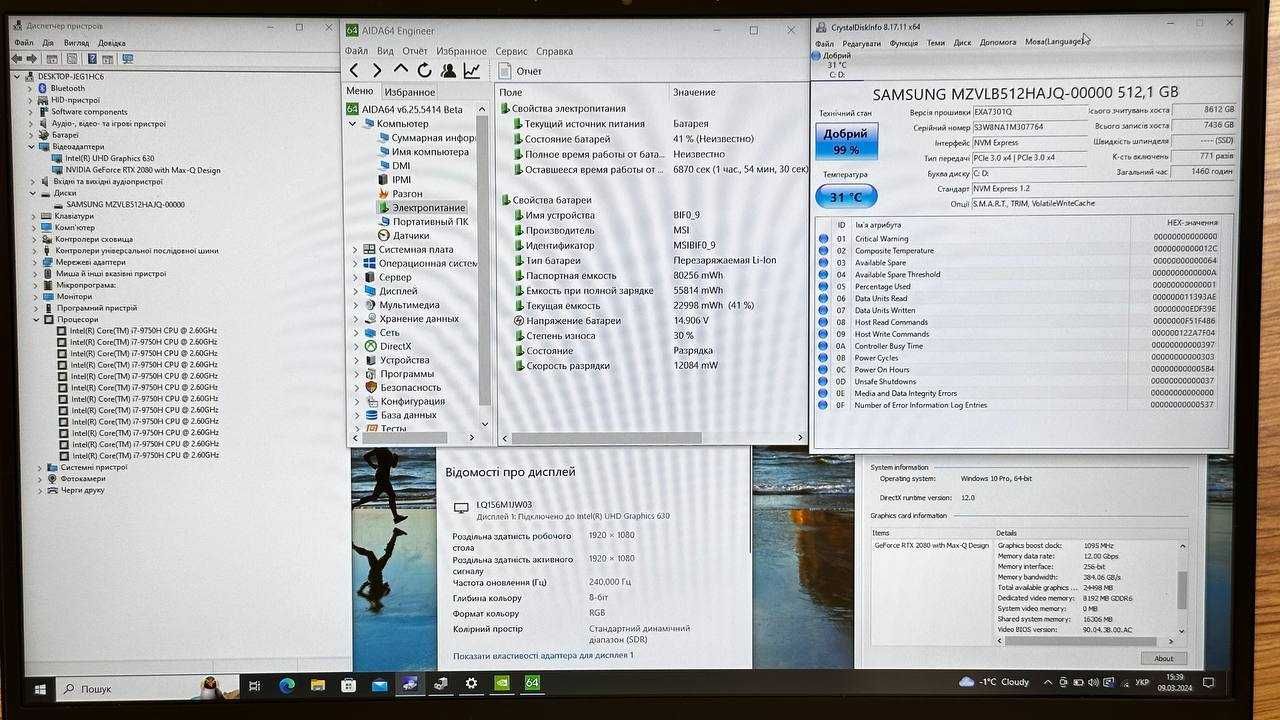1280x720 pixels.
Task: Collapse Відеоадаптери node in Device Manager
Action: pos(30,146)
